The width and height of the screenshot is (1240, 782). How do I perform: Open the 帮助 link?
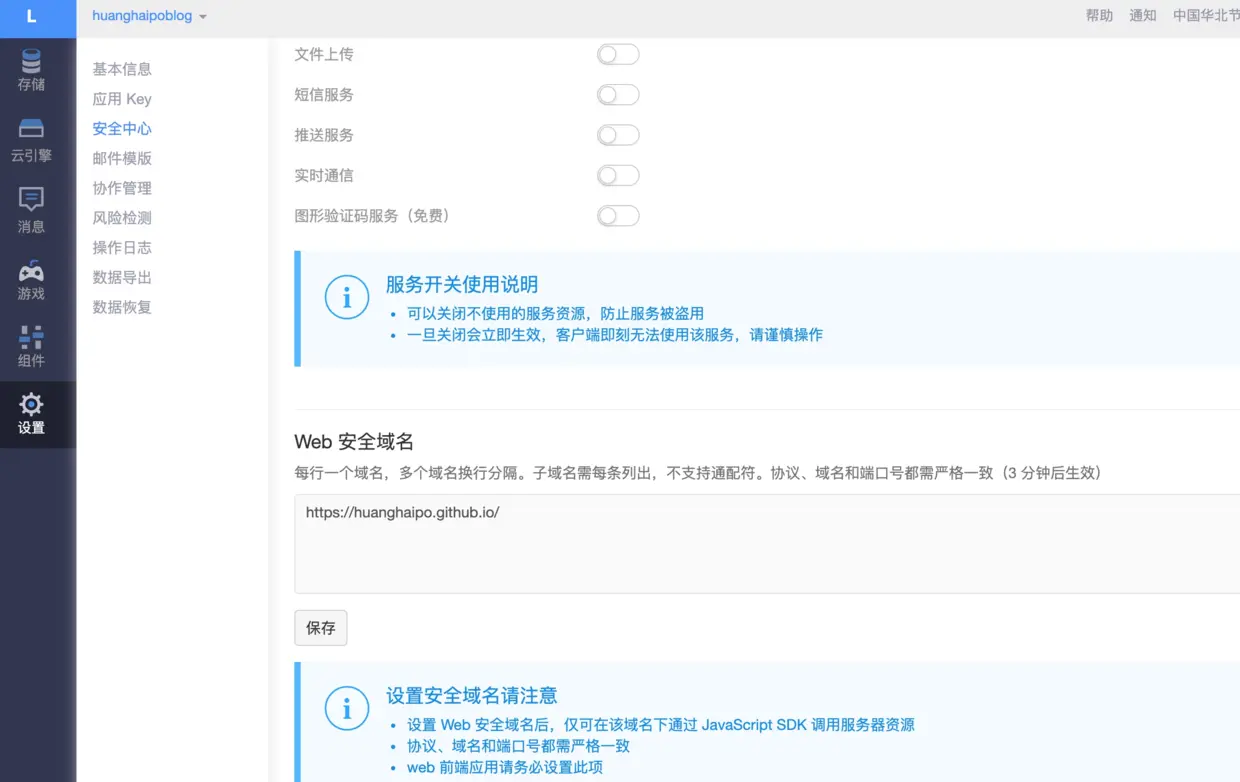[x=1097, y=16]
